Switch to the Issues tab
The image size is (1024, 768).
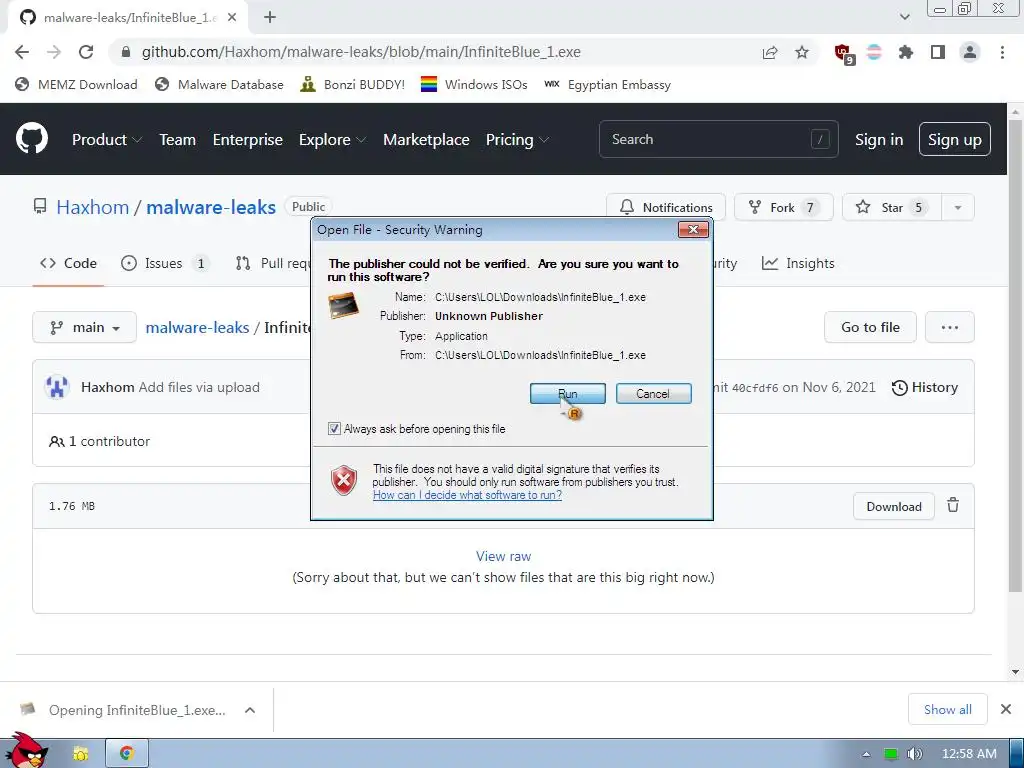(165, 263)
